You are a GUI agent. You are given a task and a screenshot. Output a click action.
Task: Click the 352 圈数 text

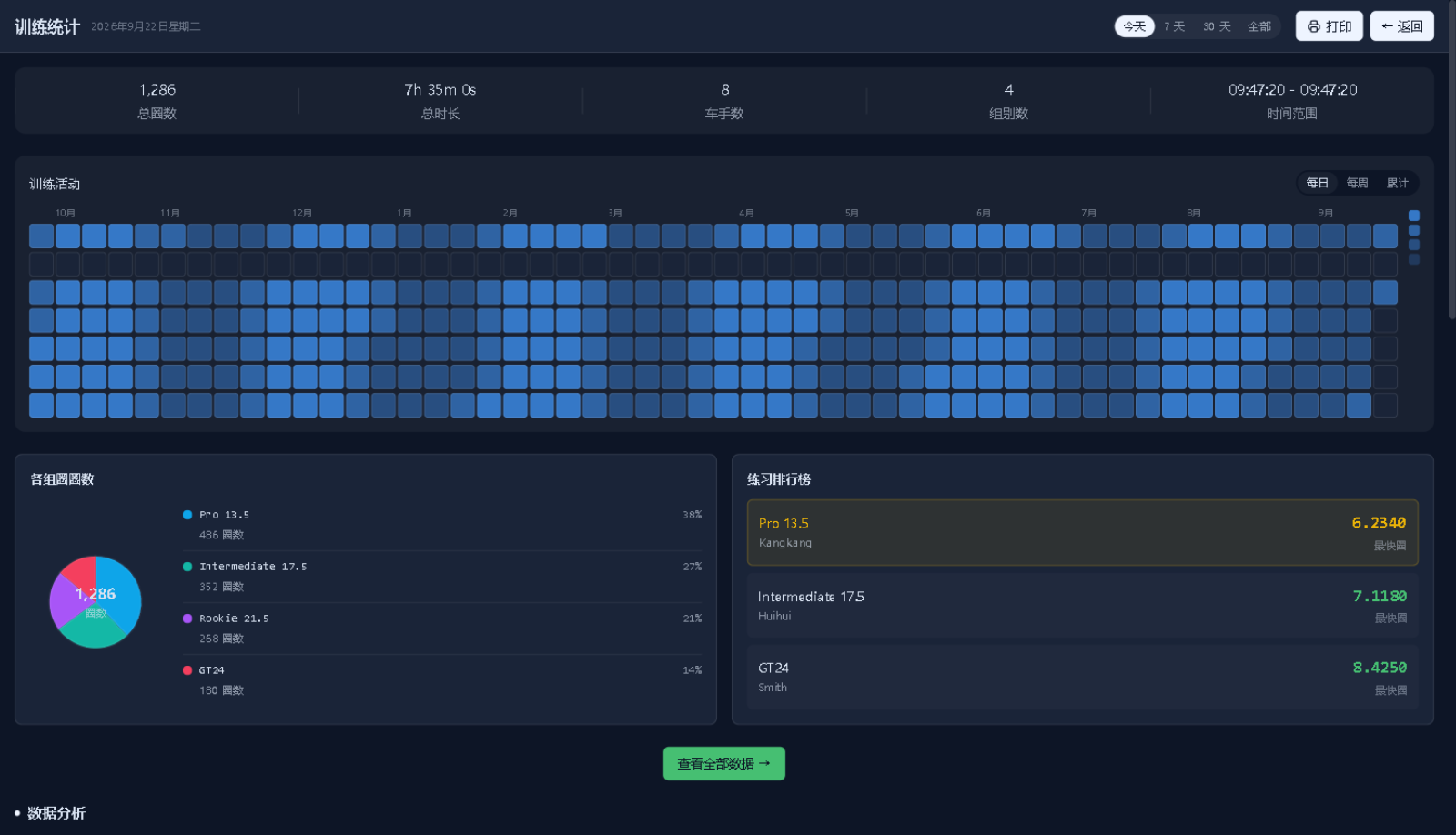click(221, 587)
